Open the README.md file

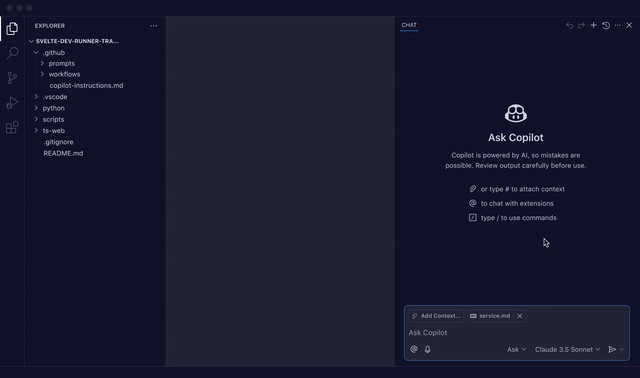[x=63, y=153]
